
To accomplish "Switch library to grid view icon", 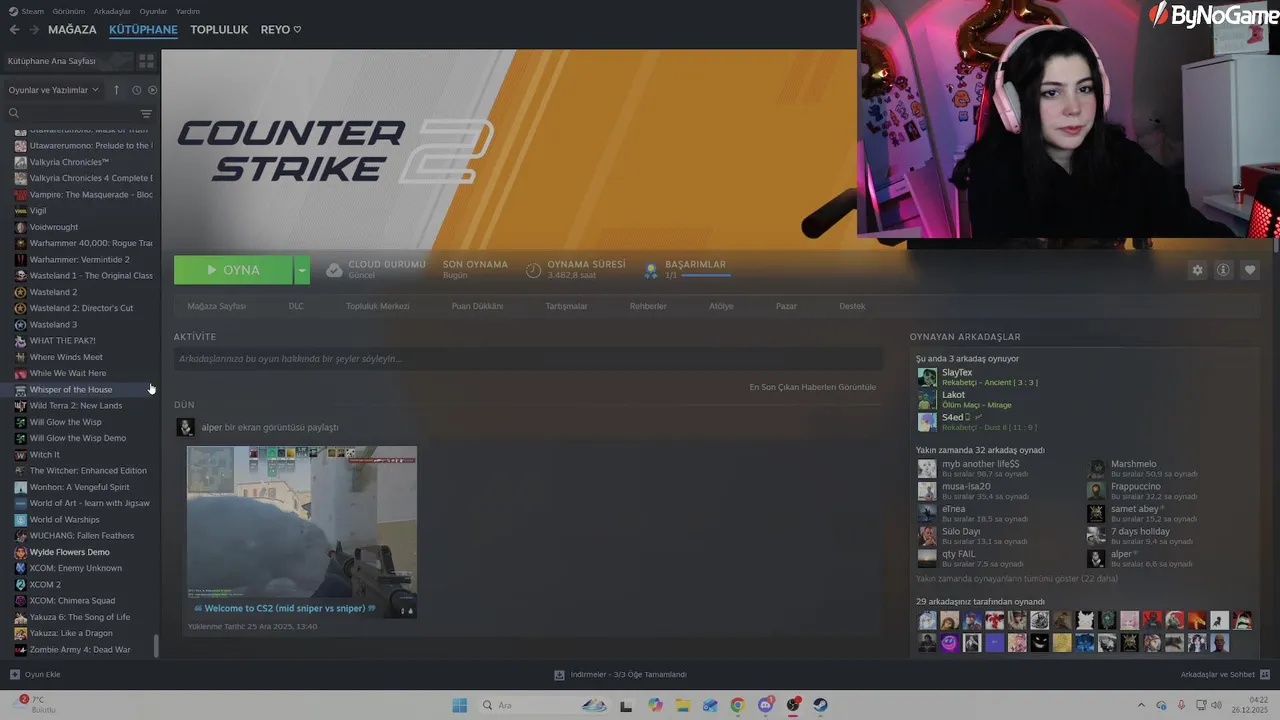I will pyautogui.click(x=146, y=61).
